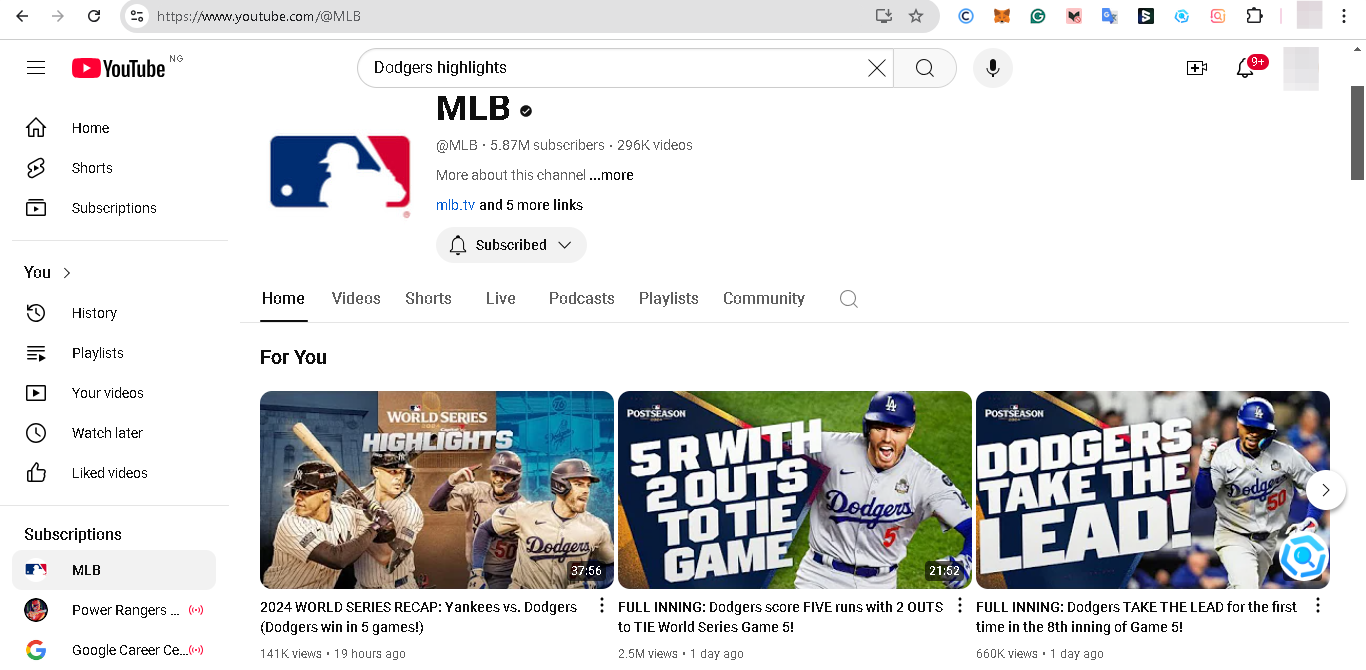Open the YouTube hamburger guide menu

click(x=36, y=68)
